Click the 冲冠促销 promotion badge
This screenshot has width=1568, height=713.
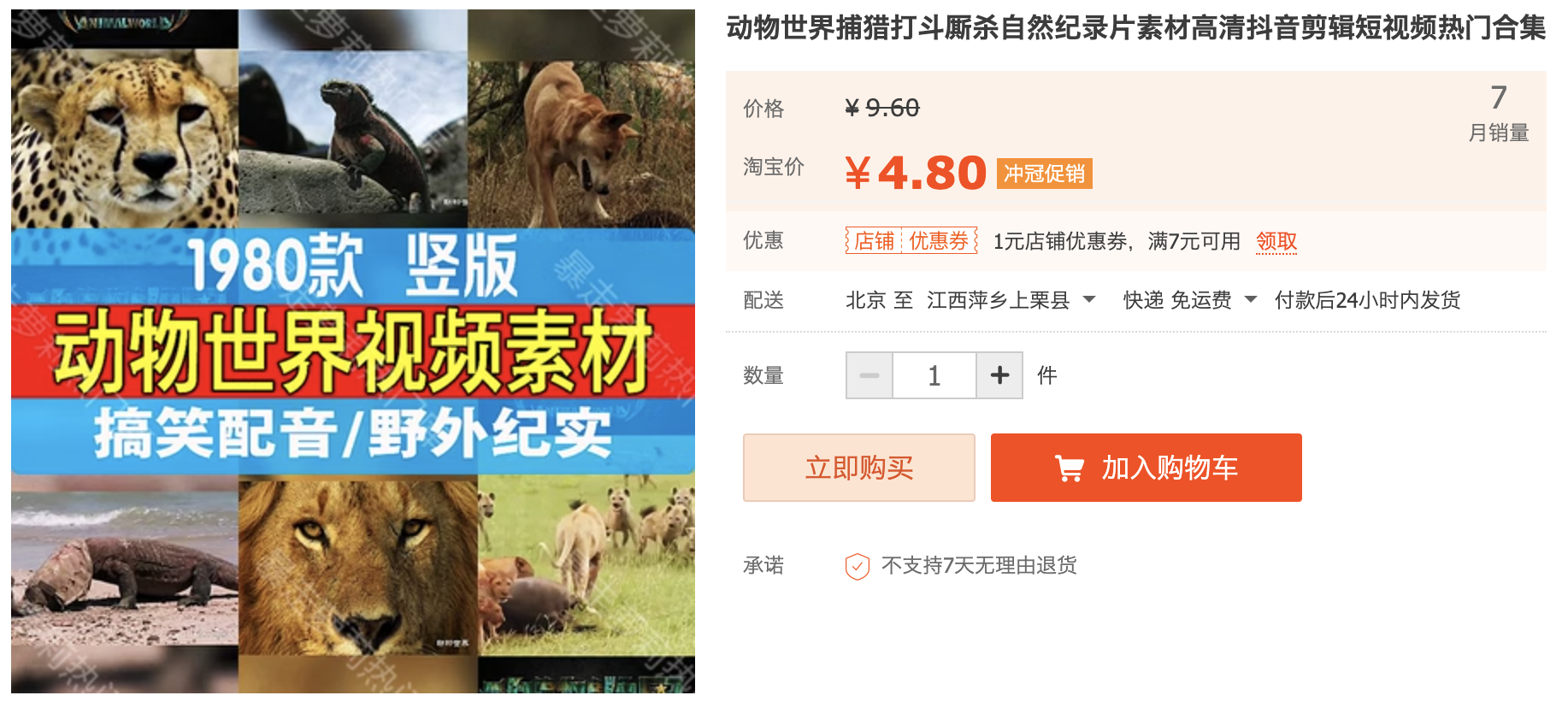1044,174
